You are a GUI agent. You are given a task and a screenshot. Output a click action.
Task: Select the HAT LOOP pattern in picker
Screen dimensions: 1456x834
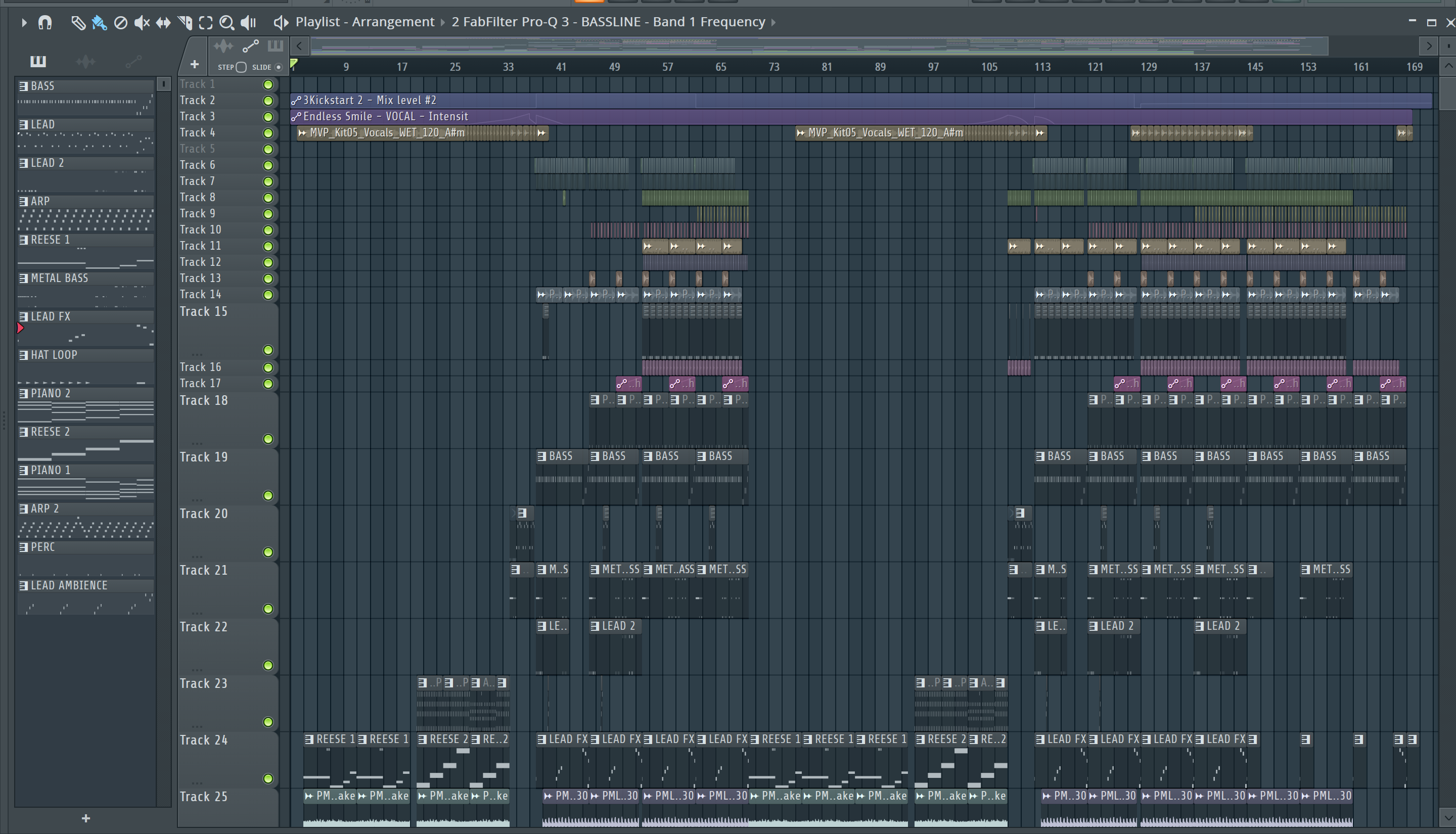tap(86, 365)
